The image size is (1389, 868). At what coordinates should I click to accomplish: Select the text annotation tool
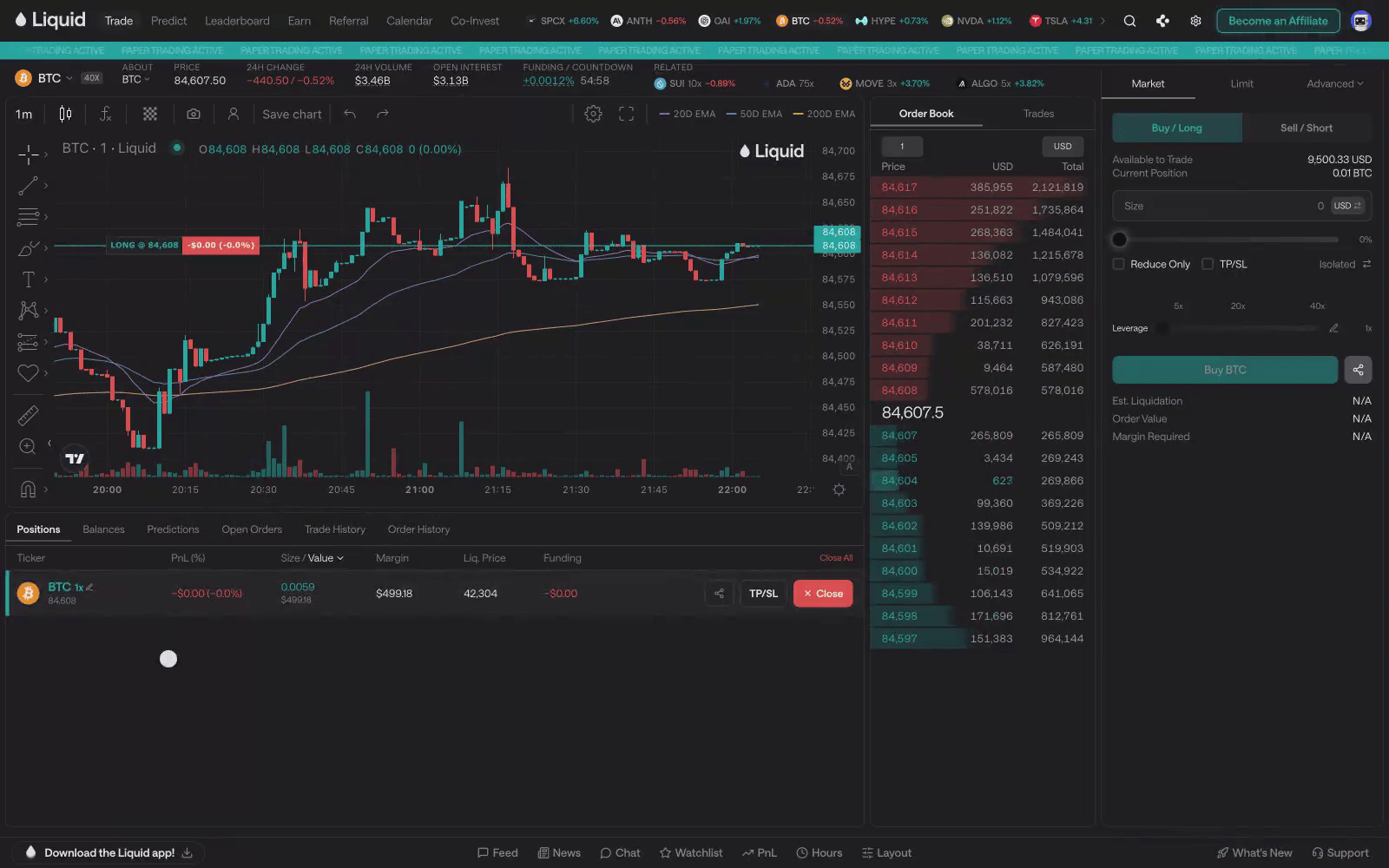pyautogui.click(x=28, y=279)
